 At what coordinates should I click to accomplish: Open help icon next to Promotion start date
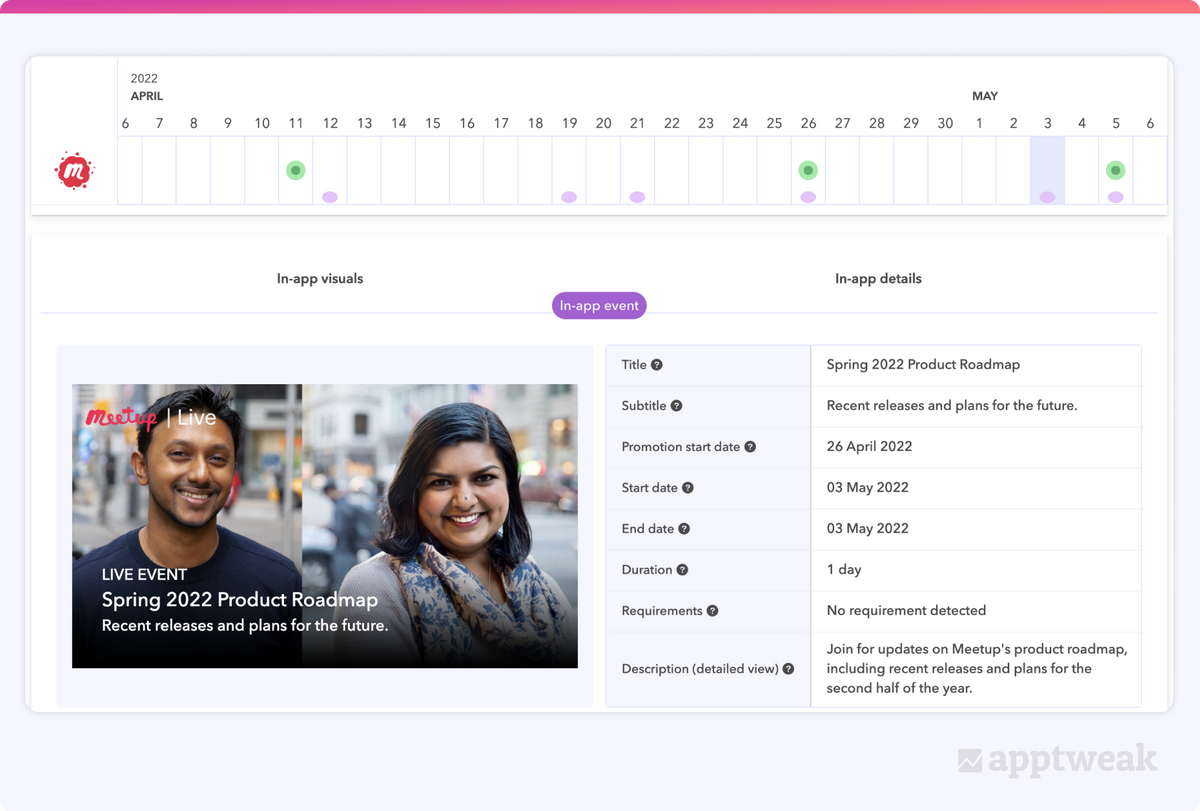(750, 447)
